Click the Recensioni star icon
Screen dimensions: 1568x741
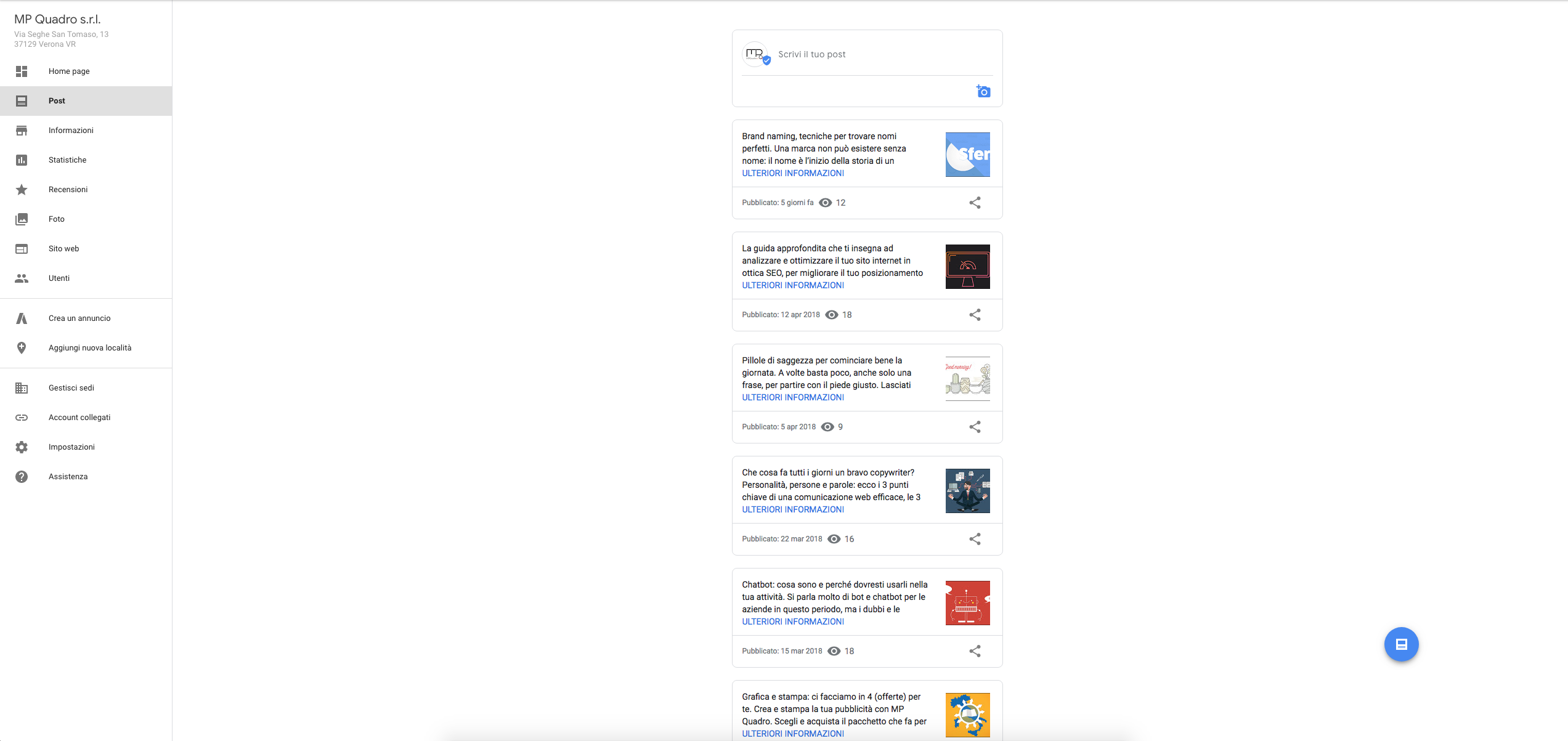pos(22,190)
